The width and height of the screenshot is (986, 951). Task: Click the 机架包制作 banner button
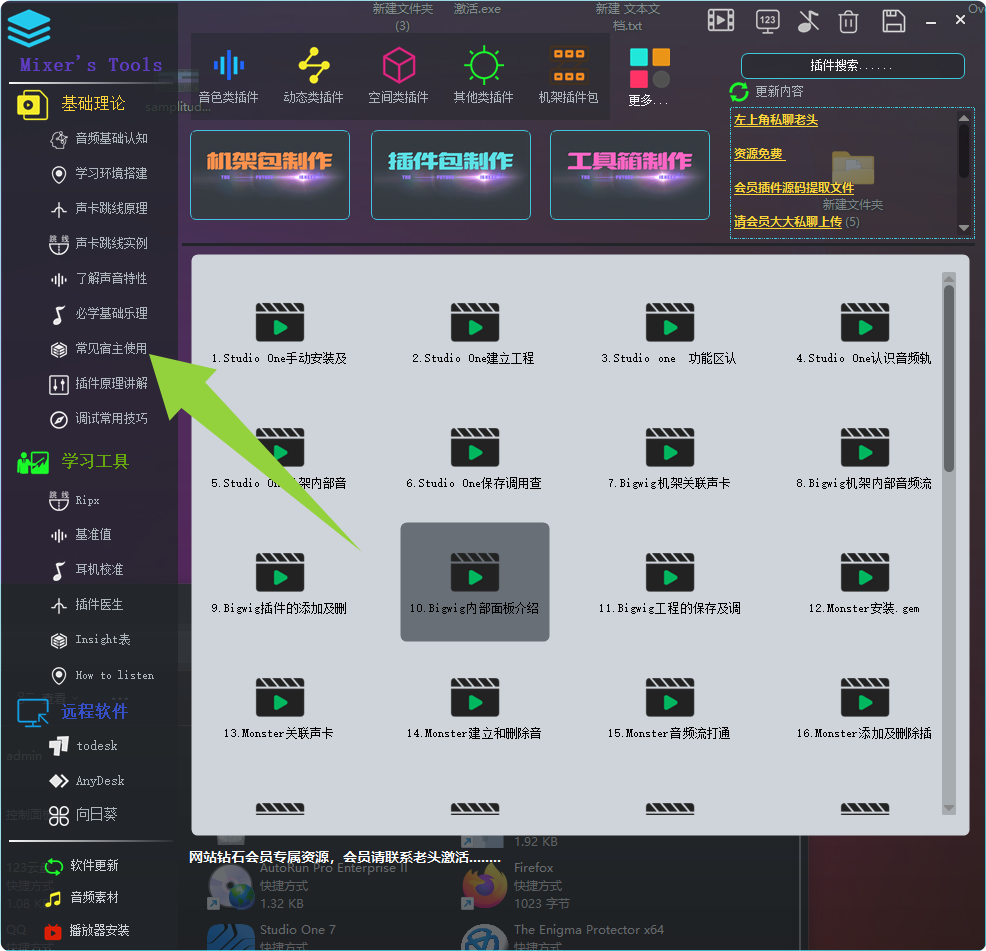270,175
